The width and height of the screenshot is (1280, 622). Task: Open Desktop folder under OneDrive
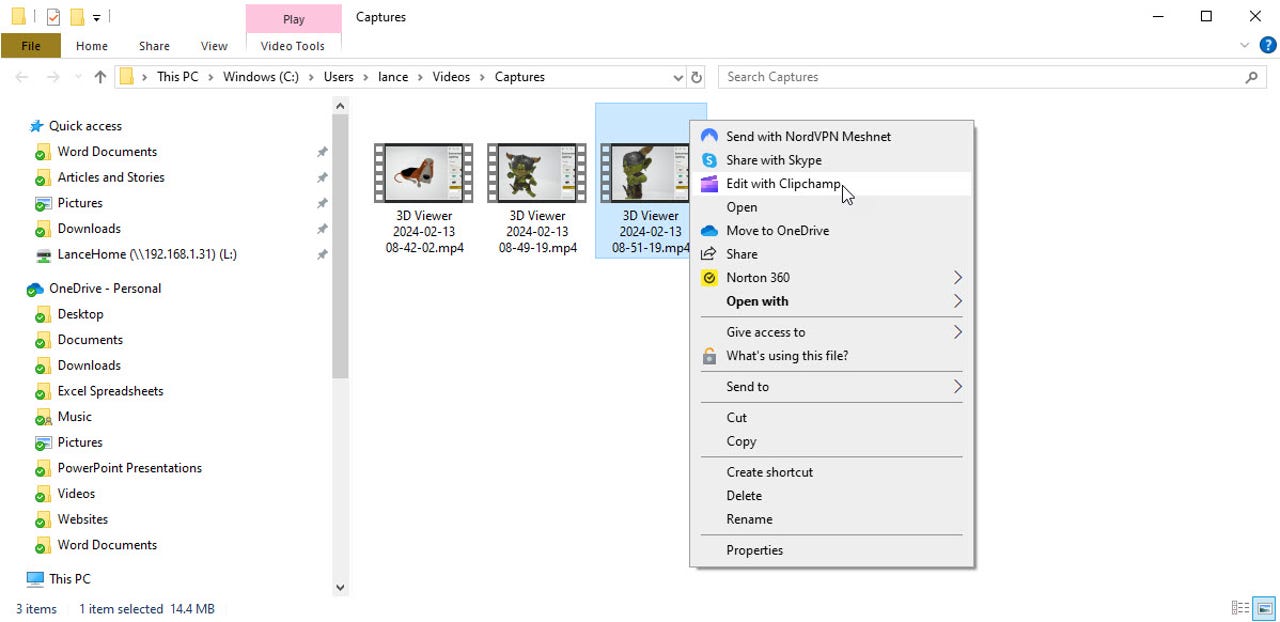point(80,314)
